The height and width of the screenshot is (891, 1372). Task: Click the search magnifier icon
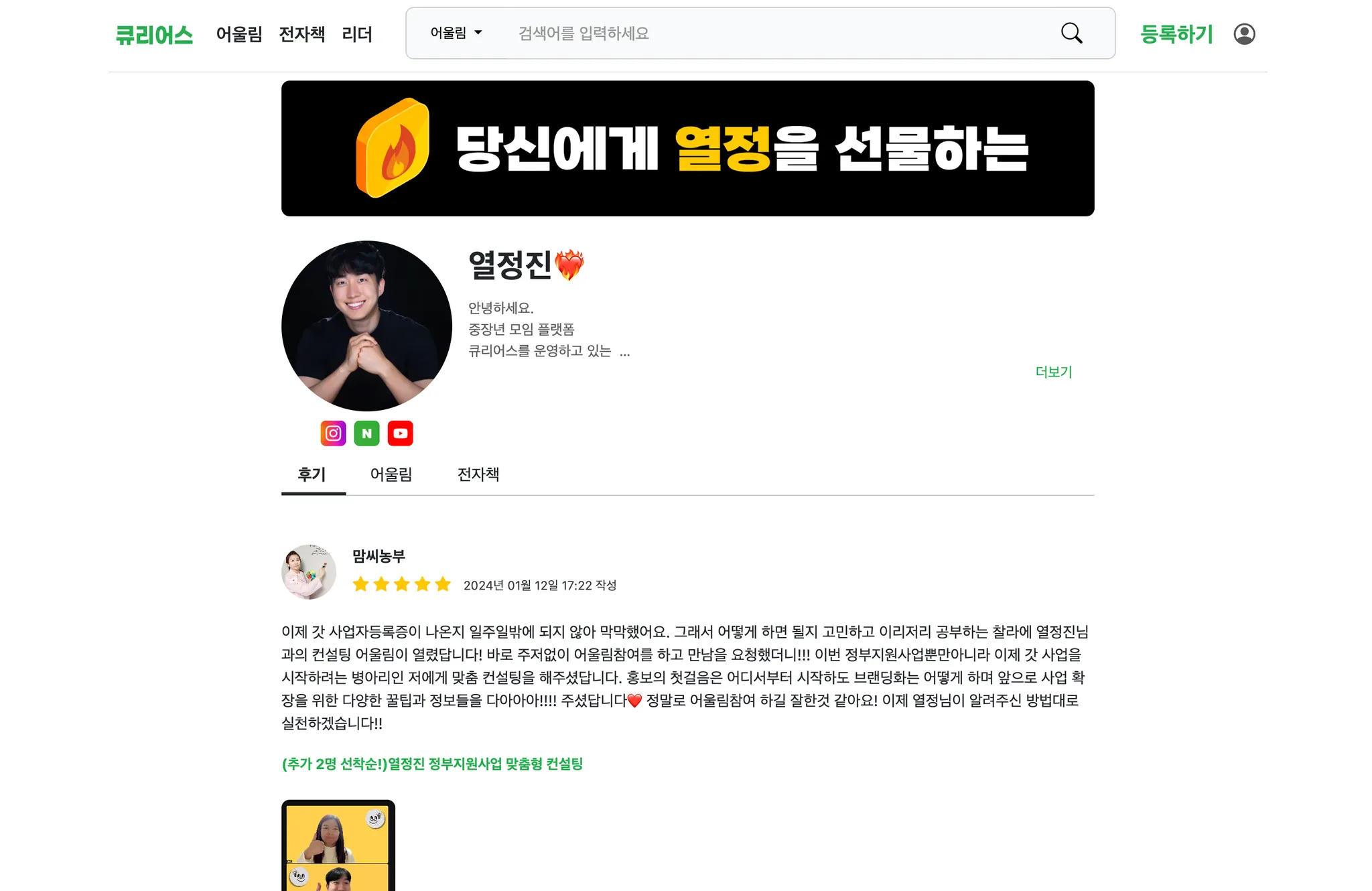tap(1071, 33)
